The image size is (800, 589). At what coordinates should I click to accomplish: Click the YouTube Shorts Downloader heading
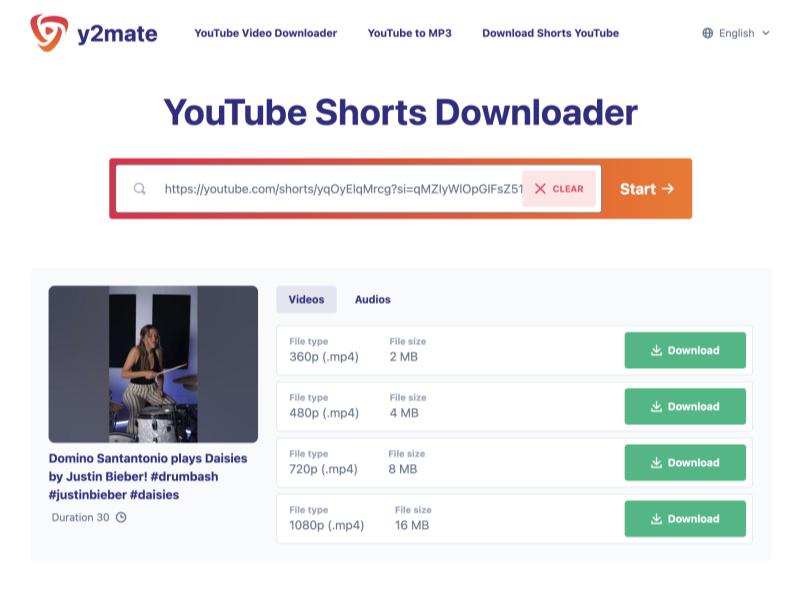pyautogui.click(x=401, y=112)
